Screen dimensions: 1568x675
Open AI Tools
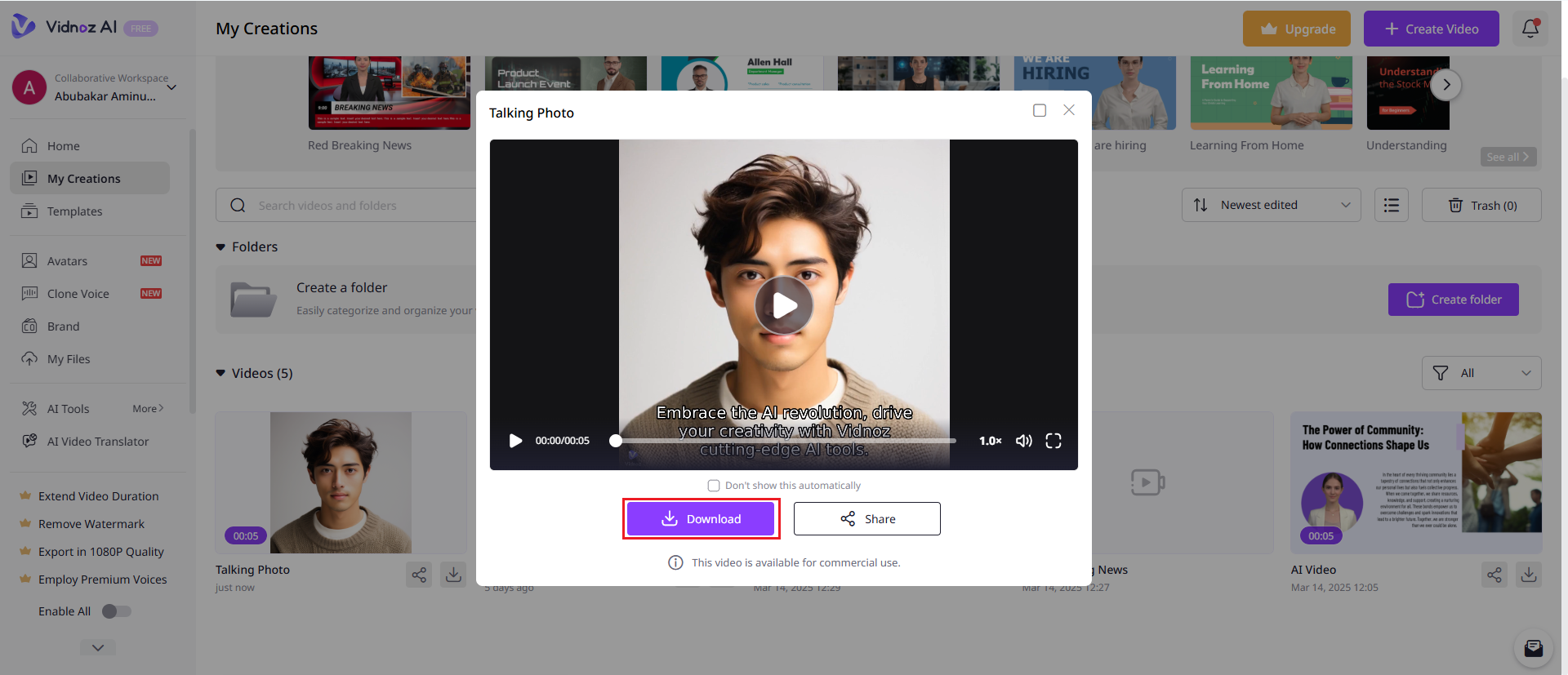69,409
